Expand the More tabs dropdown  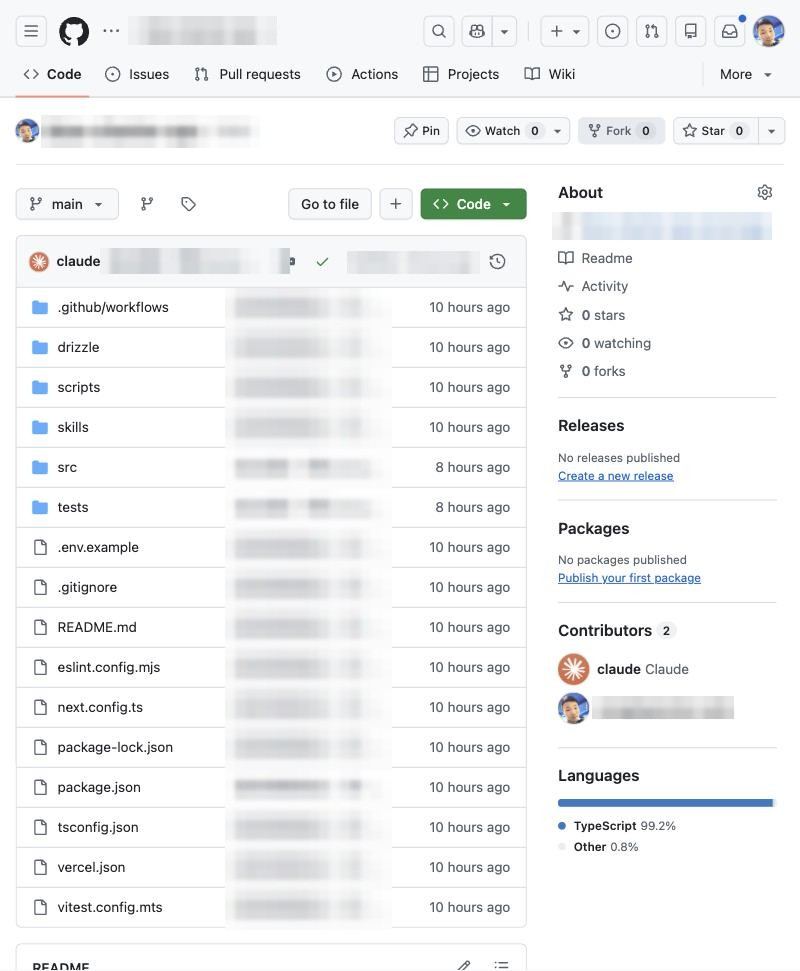tap(745, 74)
